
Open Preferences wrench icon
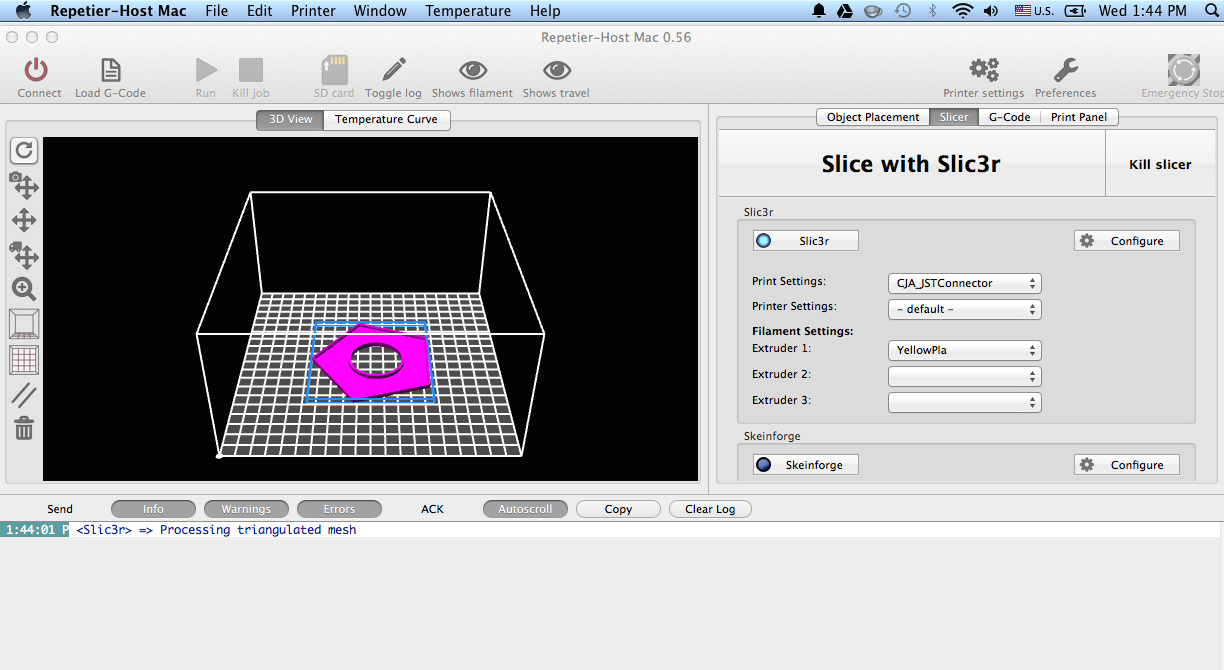pyautogui.click(x=1066, y=70)
